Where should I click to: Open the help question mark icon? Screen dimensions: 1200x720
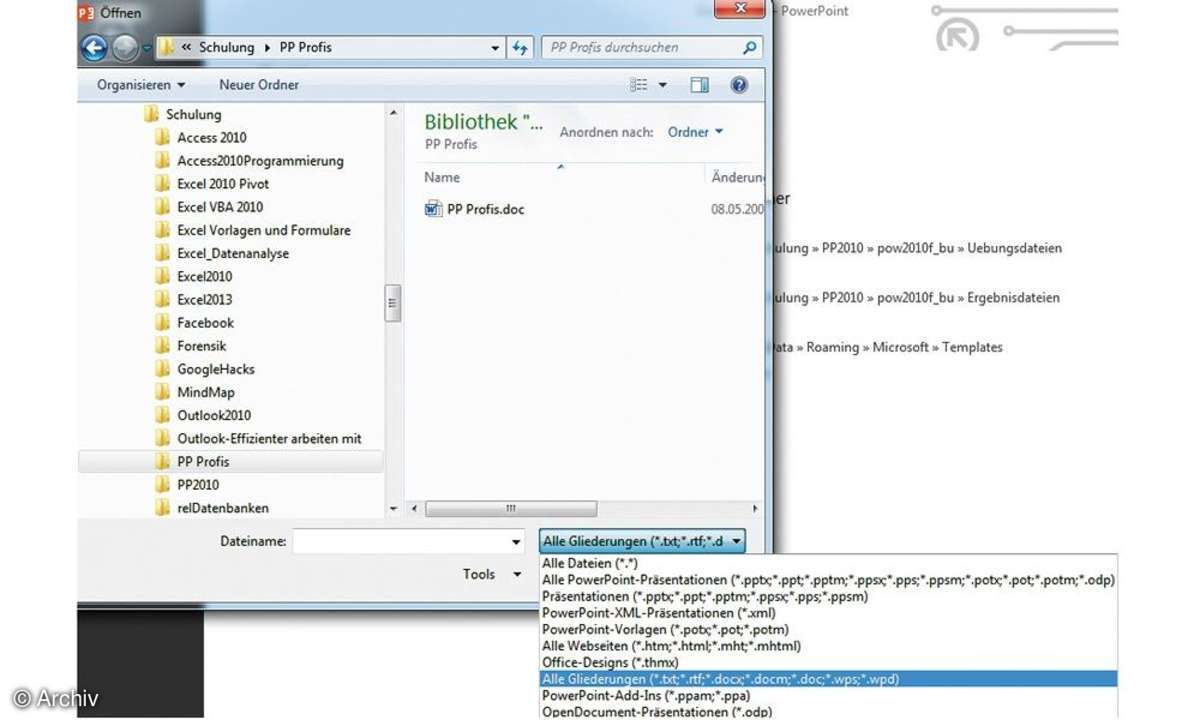click(739, 85)
